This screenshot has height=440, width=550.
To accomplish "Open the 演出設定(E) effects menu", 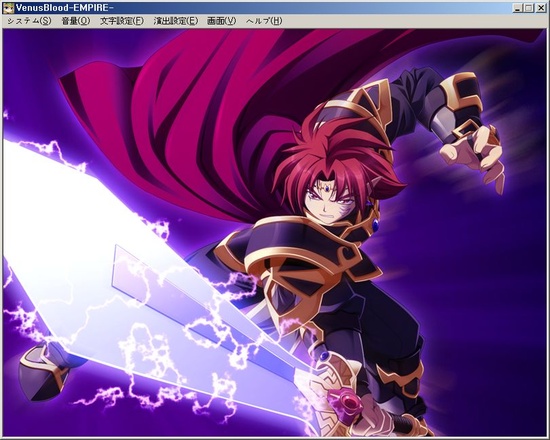I will (x=176, y=21).
